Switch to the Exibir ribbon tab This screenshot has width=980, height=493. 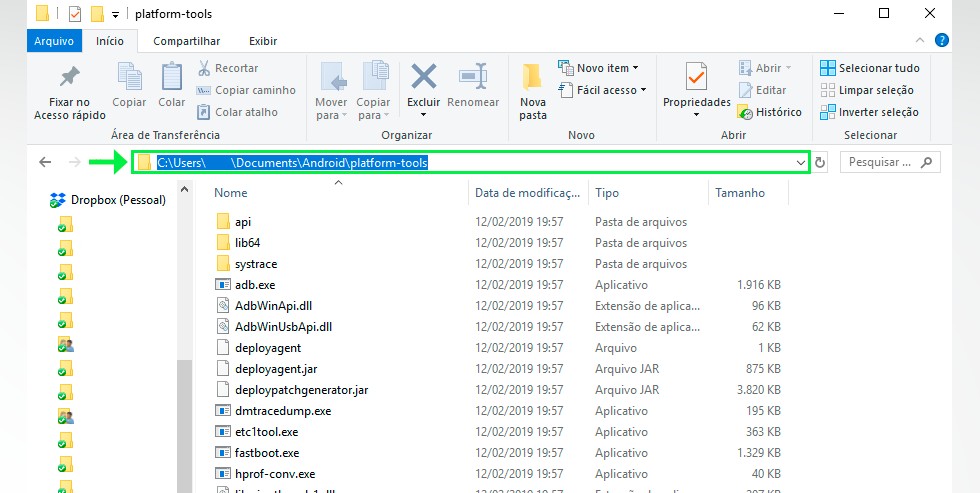[263, 41]
